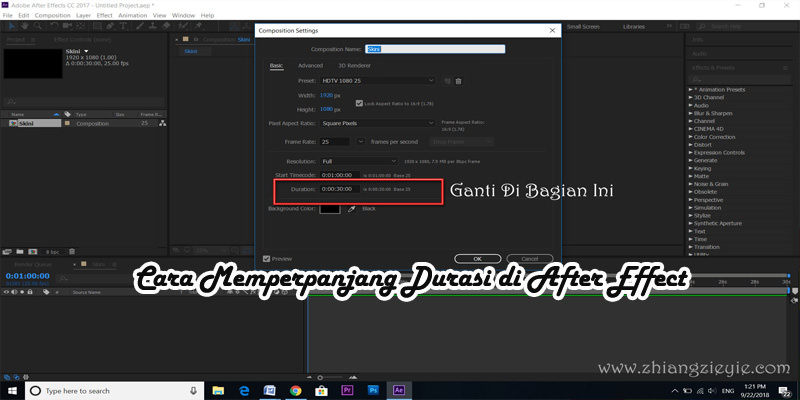Create new composition from Project panel footer

tap(33, 252)
